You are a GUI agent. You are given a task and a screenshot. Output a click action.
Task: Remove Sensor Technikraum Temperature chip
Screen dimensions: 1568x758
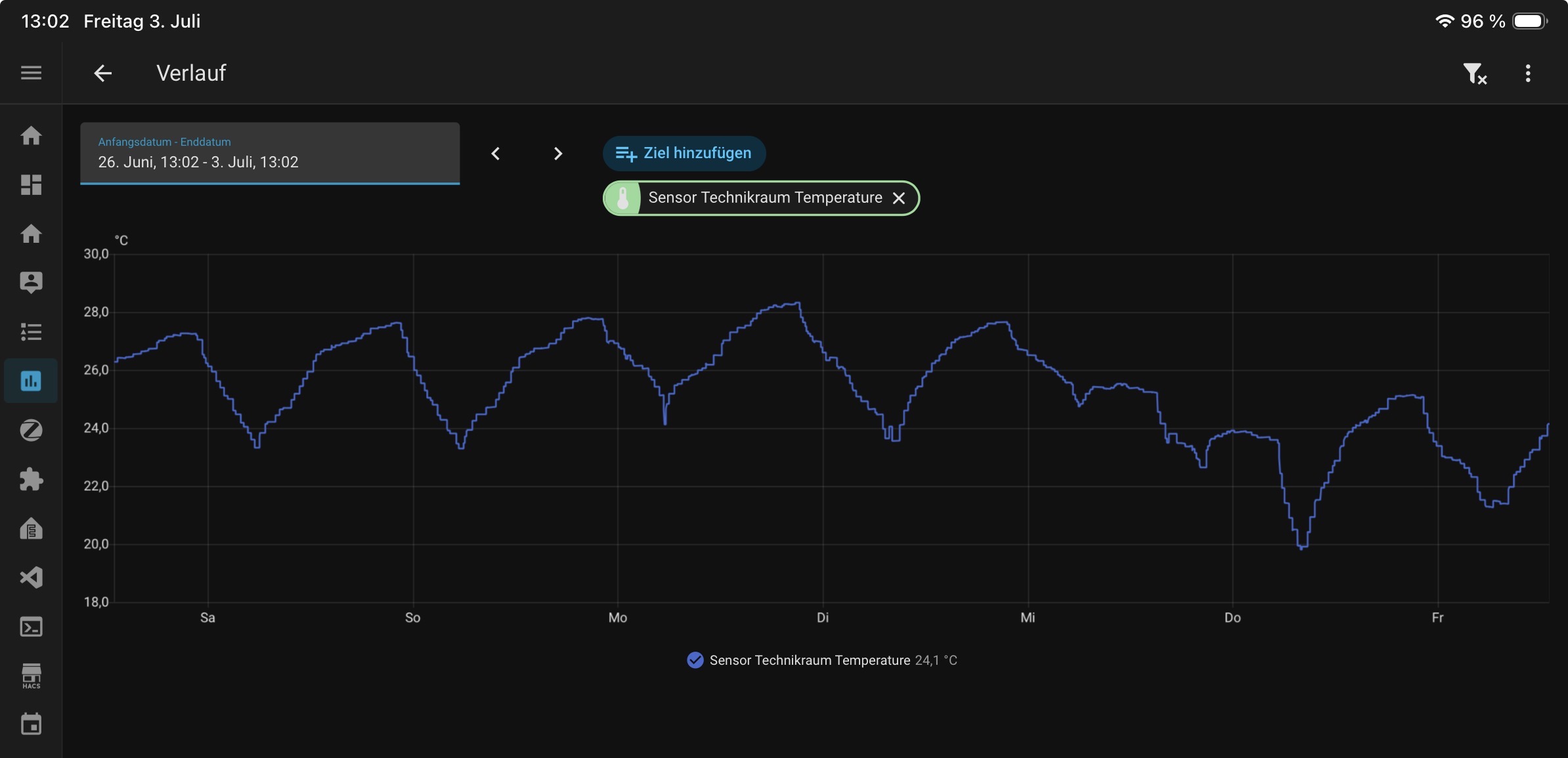click(x=899, y=198)
